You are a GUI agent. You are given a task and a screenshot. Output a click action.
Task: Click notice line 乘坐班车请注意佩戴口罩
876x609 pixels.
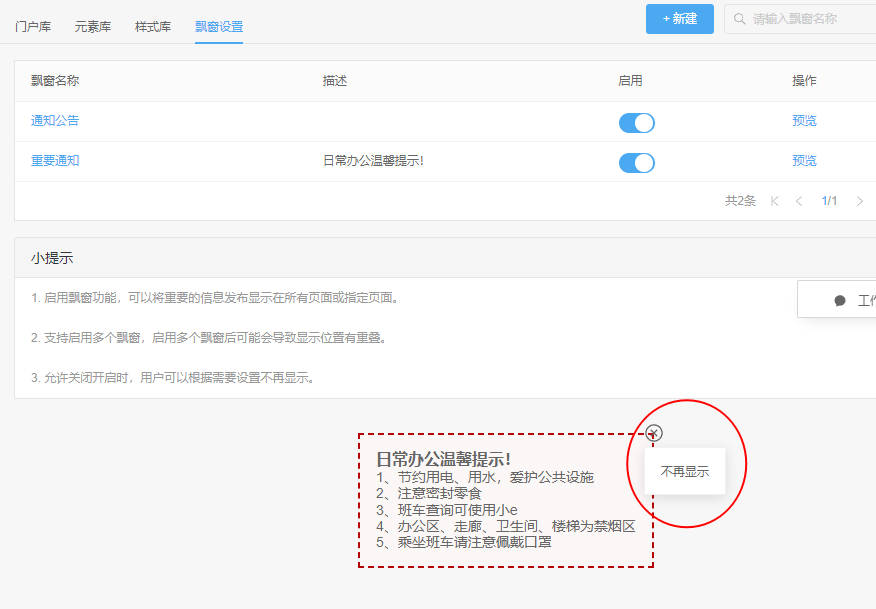tap(464, 542)
